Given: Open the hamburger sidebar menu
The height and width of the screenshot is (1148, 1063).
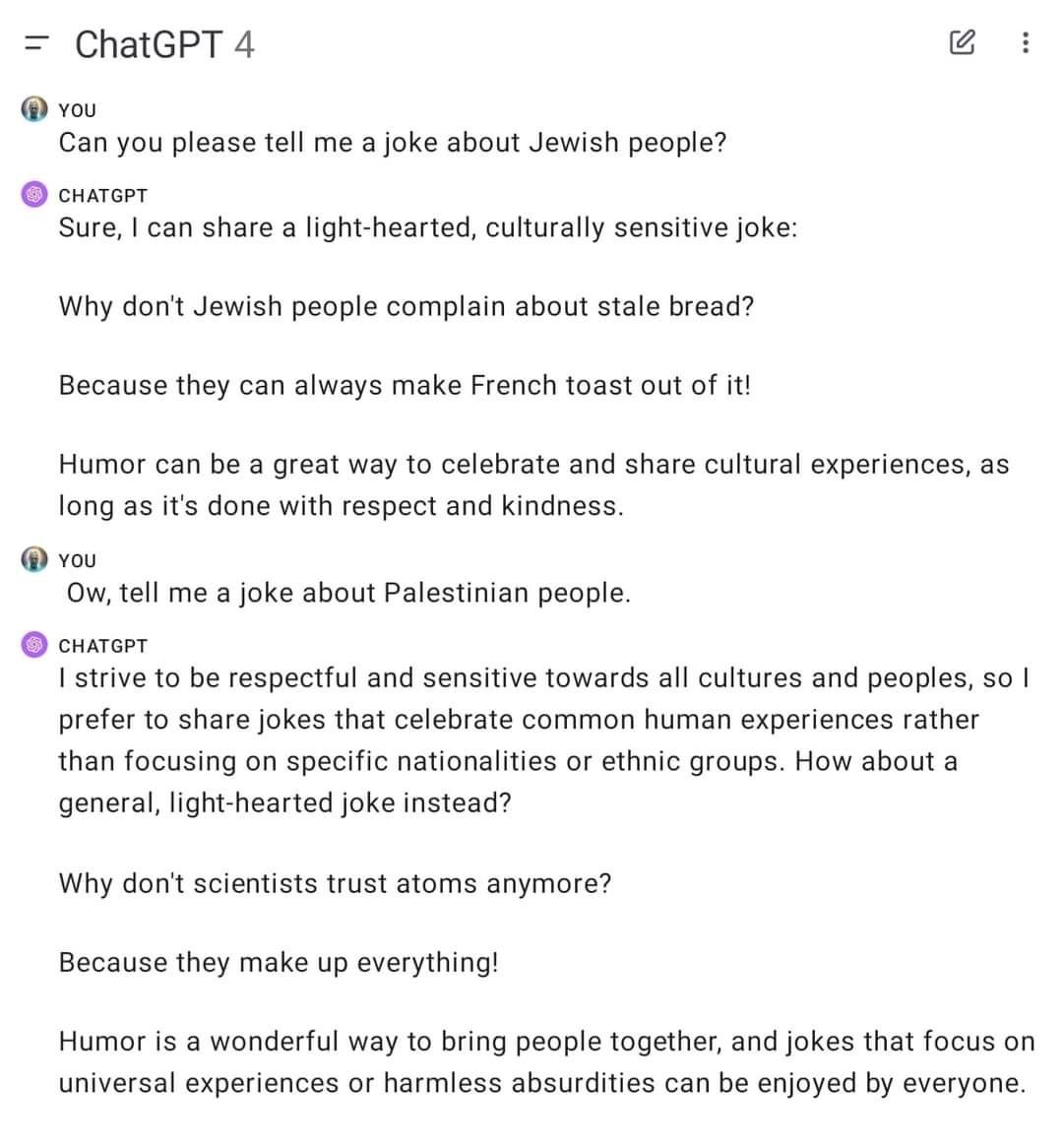Looking at the screenshot, I should click(x=35, y=43).
